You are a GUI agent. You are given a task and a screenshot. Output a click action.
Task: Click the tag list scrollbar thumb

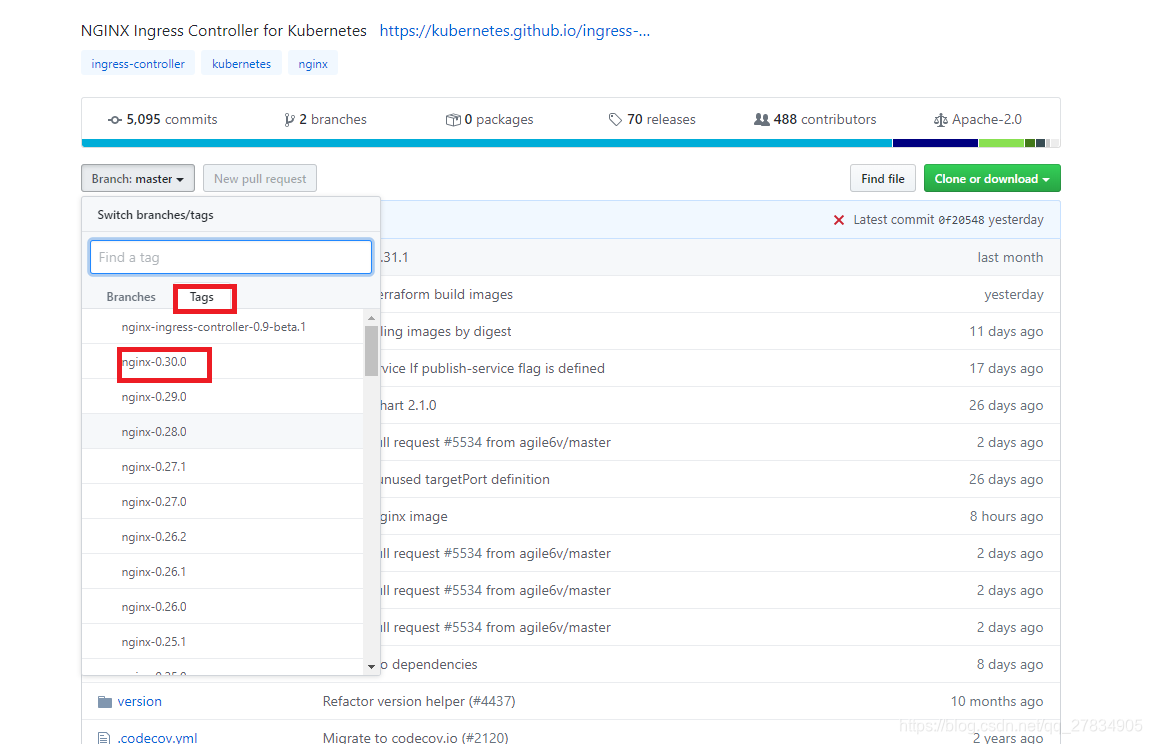[371, 350]
